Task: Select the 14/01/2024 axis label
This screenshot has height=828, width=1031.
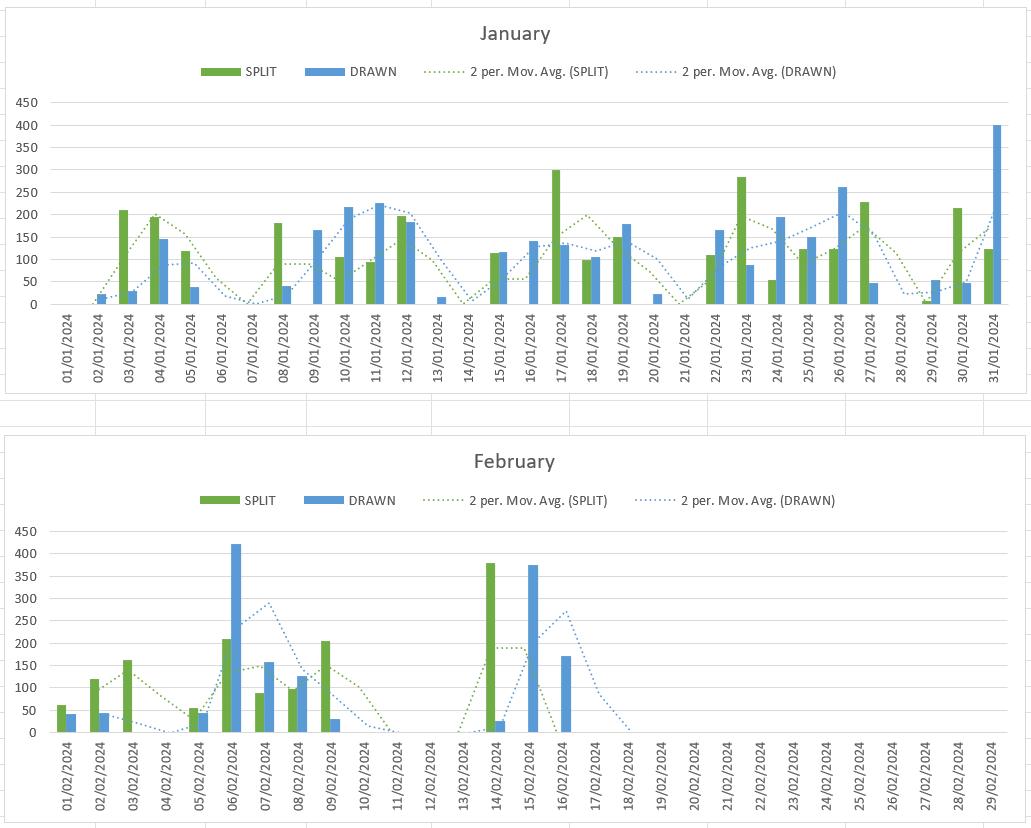Action: (x=469, y=348)
